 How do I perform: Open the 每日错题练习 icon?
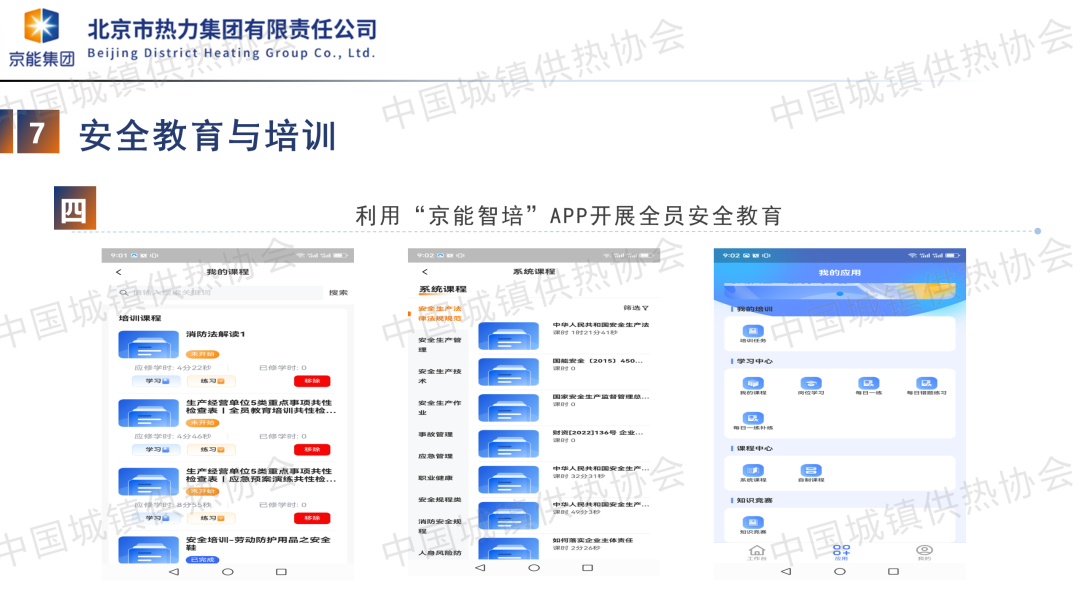(x=927, y=385)
